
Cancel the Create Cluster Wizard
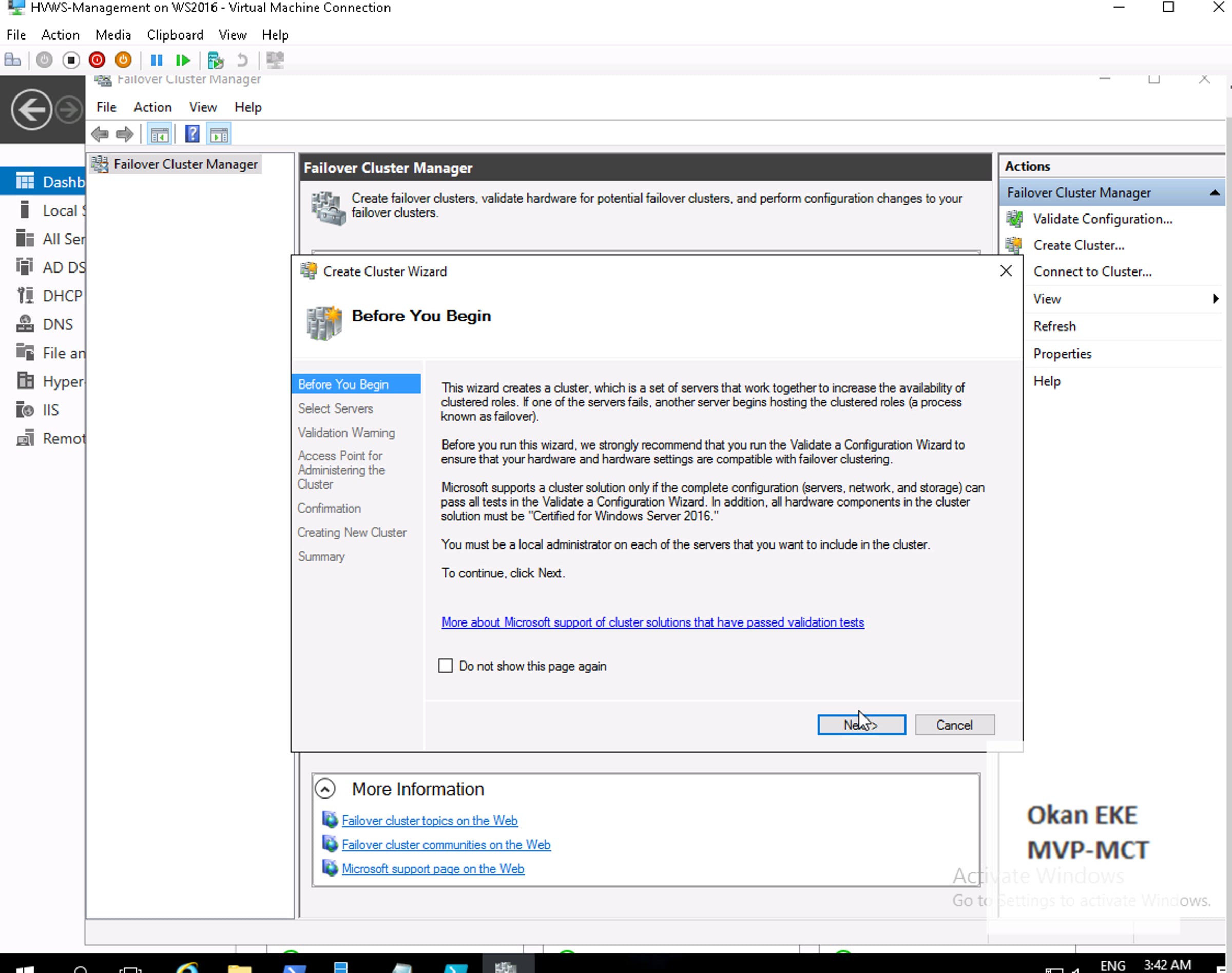tap(954, 725)
